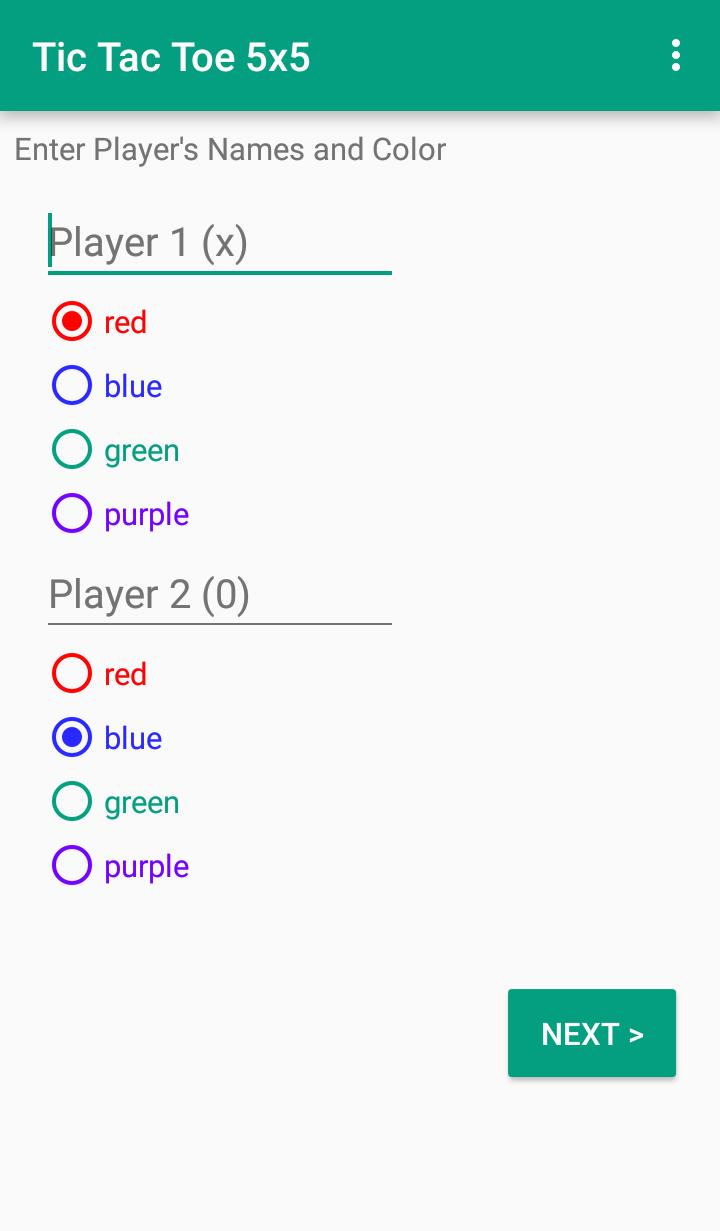Viewport: 720px width, 1231px height.
Task: Tap the Player 2 red color label
Action: (x=125, y=675)
